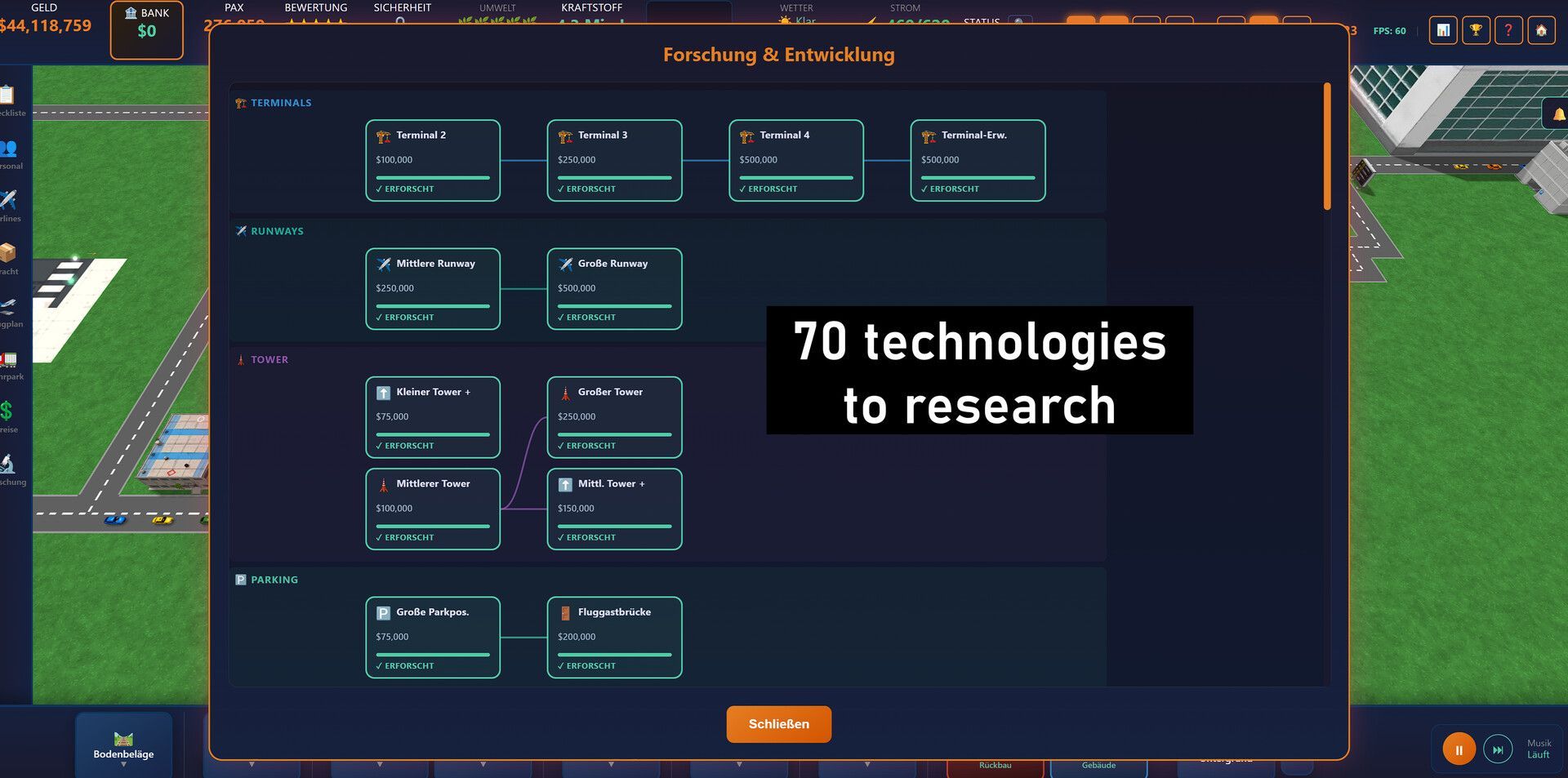This screenshot has height=778, width=1568.
Task: Click the home house icon
Action: point(1541,31)
